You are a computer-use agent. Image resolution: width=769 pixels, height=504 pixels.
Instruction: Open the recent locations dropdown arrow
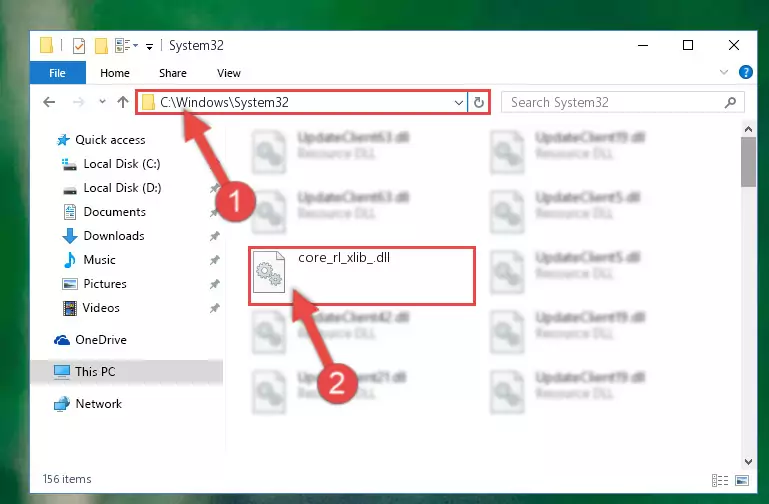(102, 102)
